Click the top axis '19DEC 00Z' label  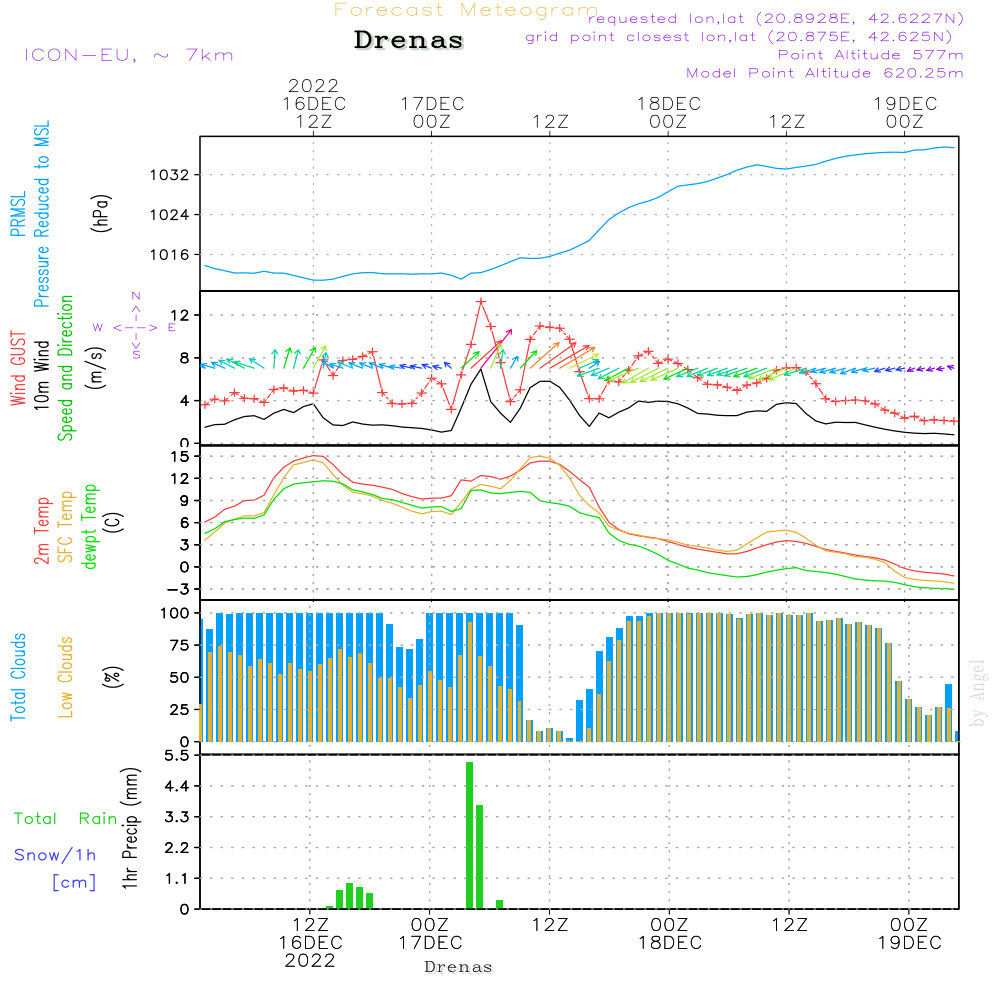[905, 112]
